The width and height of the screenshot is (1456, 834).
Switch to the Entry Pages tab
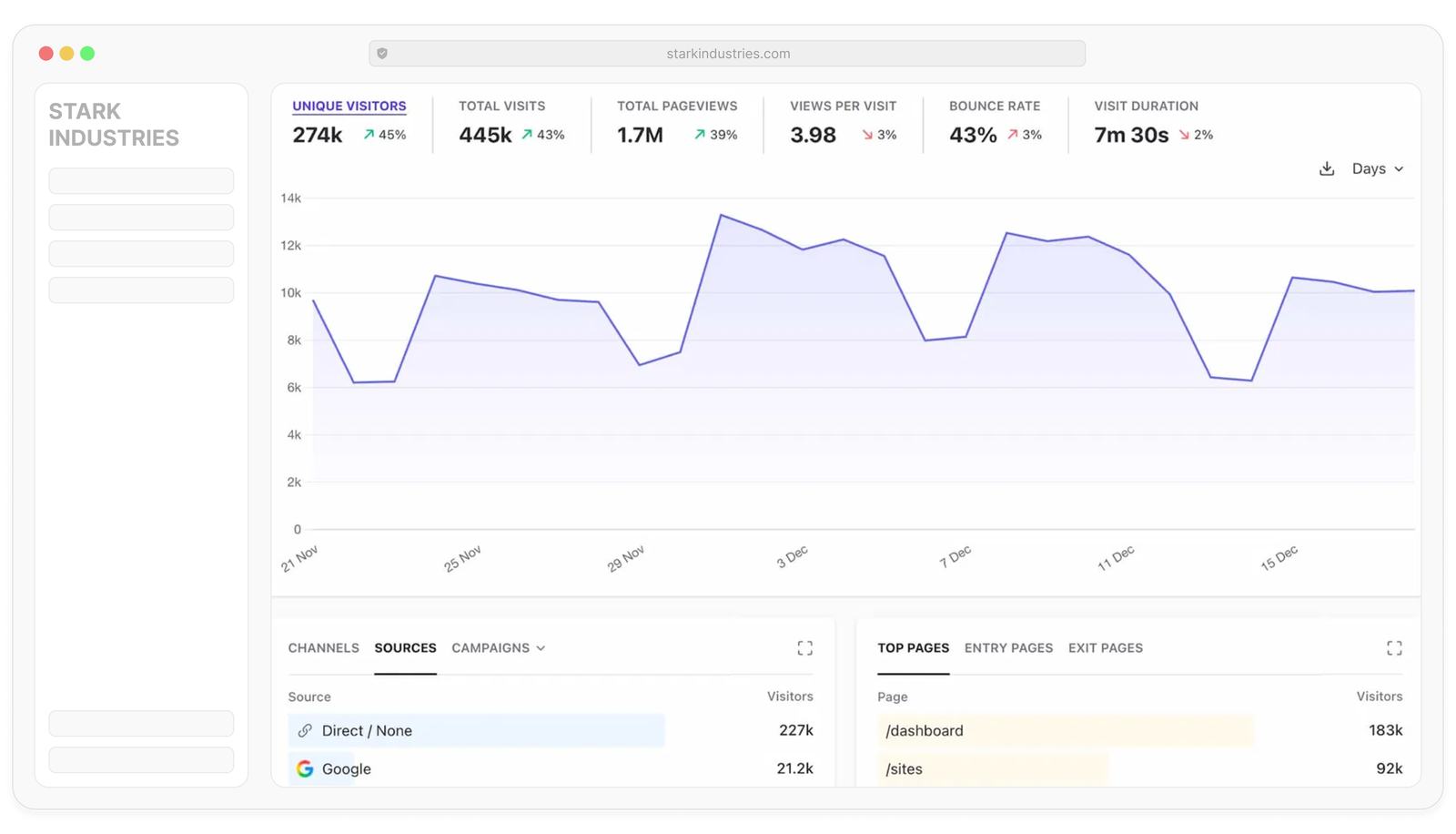click(x=1008, y=647)
